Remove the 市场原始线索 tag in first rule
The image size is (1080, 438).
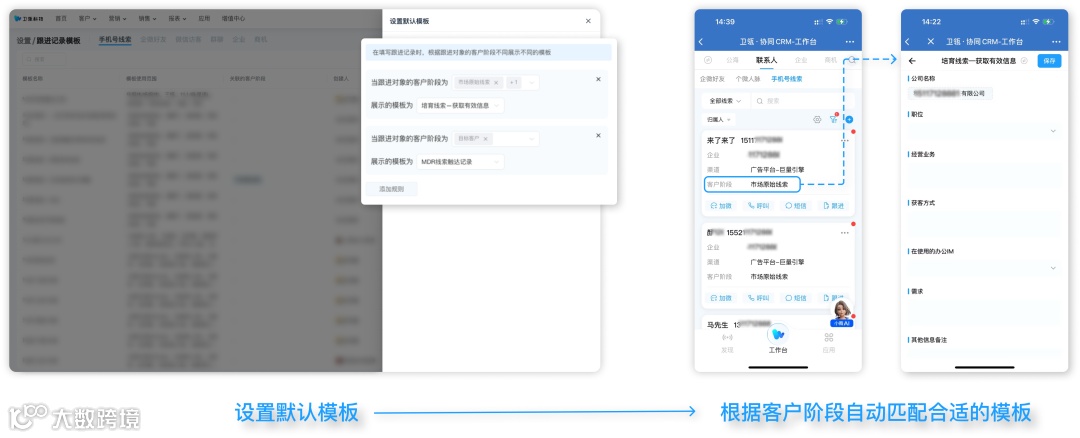click(x=496, y=83)
